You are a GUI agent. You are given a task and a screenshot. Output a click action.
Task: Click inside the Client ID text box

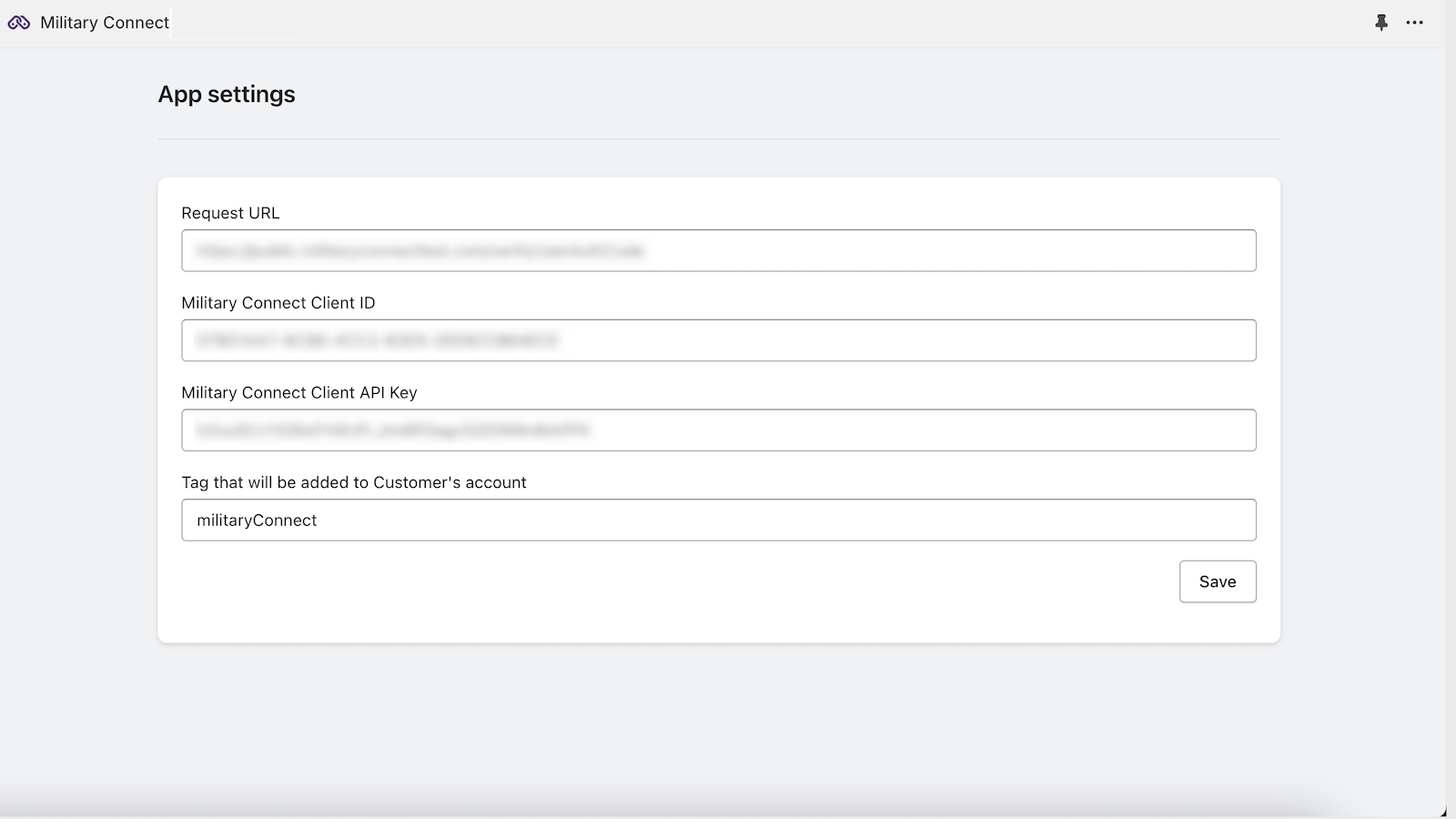point(910,340)
